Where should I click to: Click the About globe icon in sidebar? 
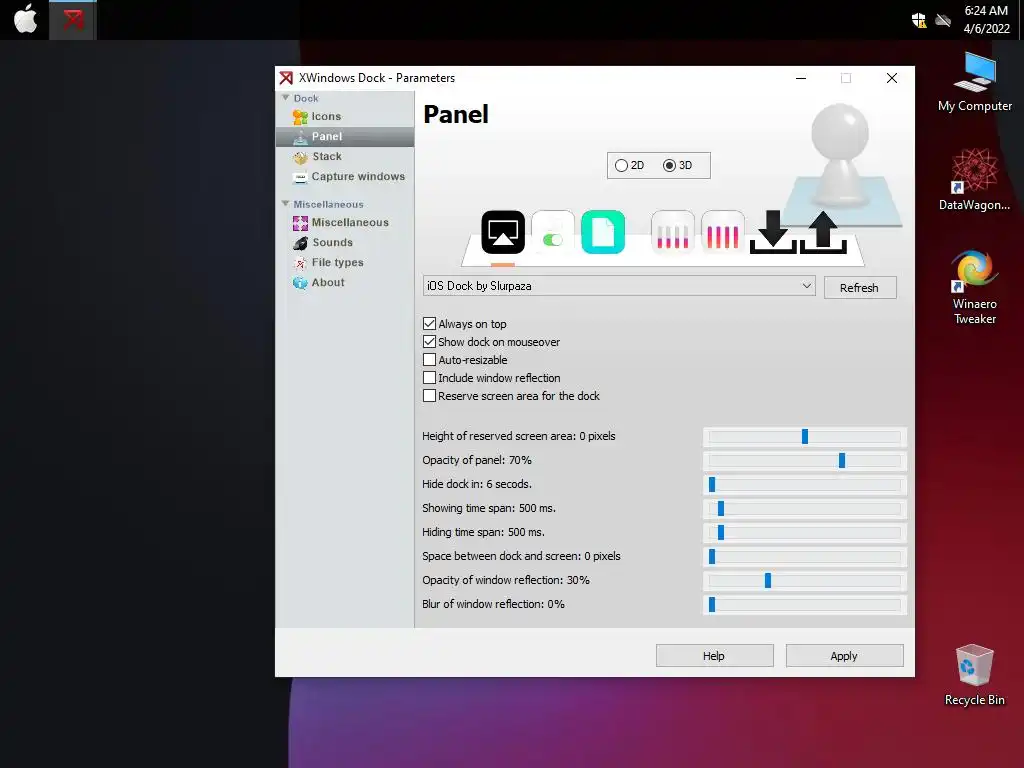tap(300, 283)
